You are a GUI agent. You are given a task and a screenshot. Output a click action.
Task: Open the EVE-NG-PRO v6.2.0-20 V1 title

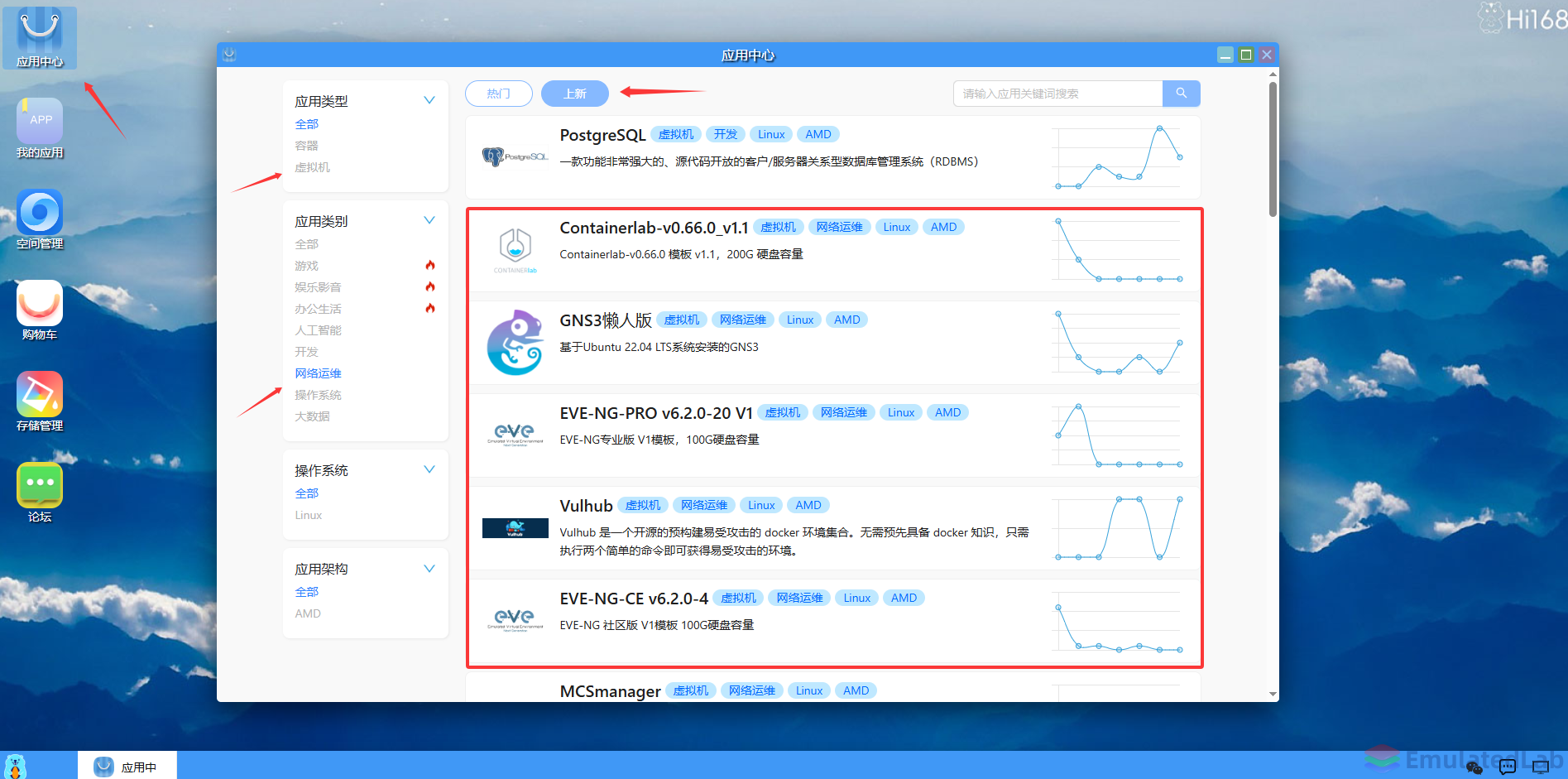click(656, 413)
